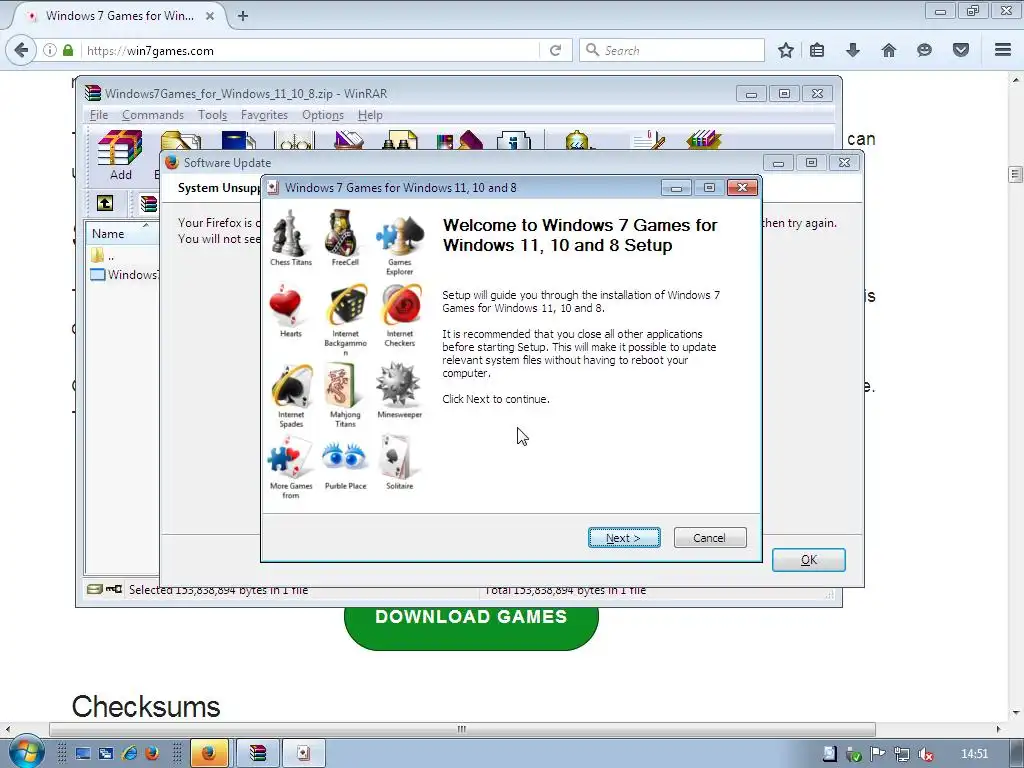This screenshot has width=1024, height=768.
Task: Open WinRAR Help menu
Action: (x=370, y=115)
